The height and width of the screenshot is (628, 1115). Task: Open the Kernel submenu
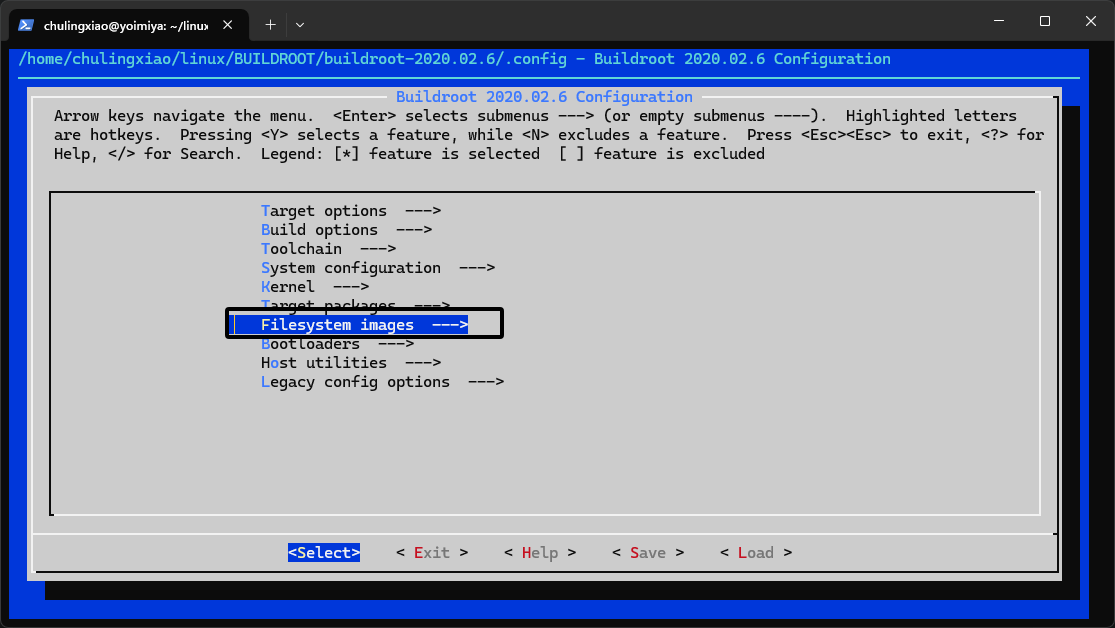point(315,287)
